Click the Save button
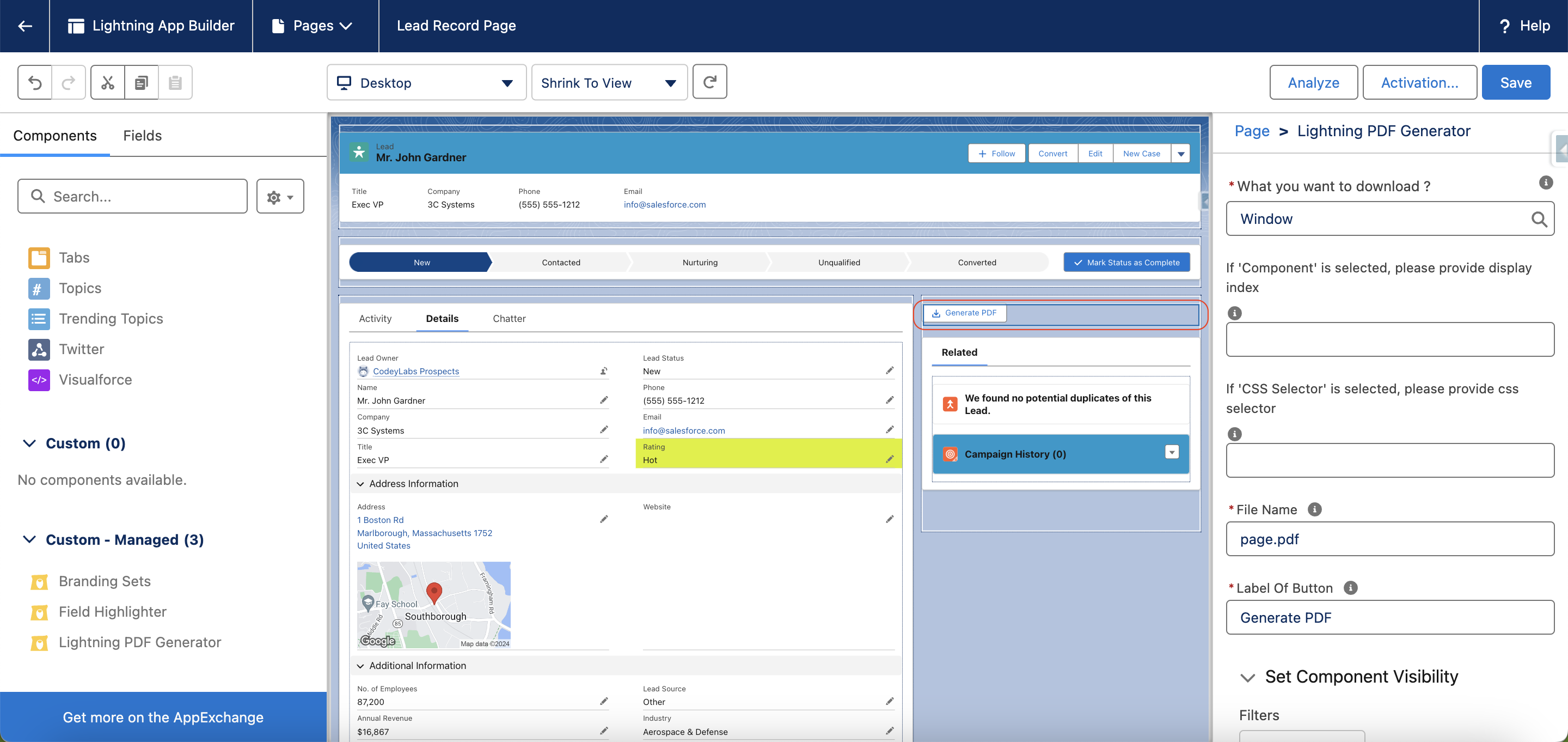This screenshot has width=1568, height=742. [1516, 82]
